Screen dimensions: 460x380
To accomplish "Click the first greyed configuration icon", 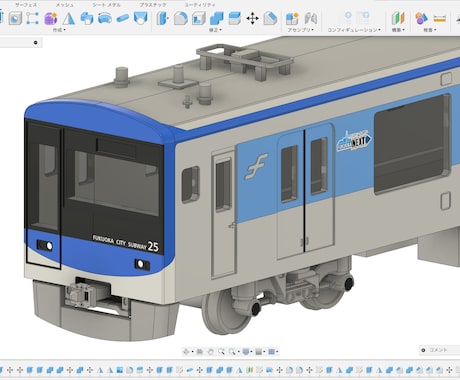I will click(x=348, y=16).
